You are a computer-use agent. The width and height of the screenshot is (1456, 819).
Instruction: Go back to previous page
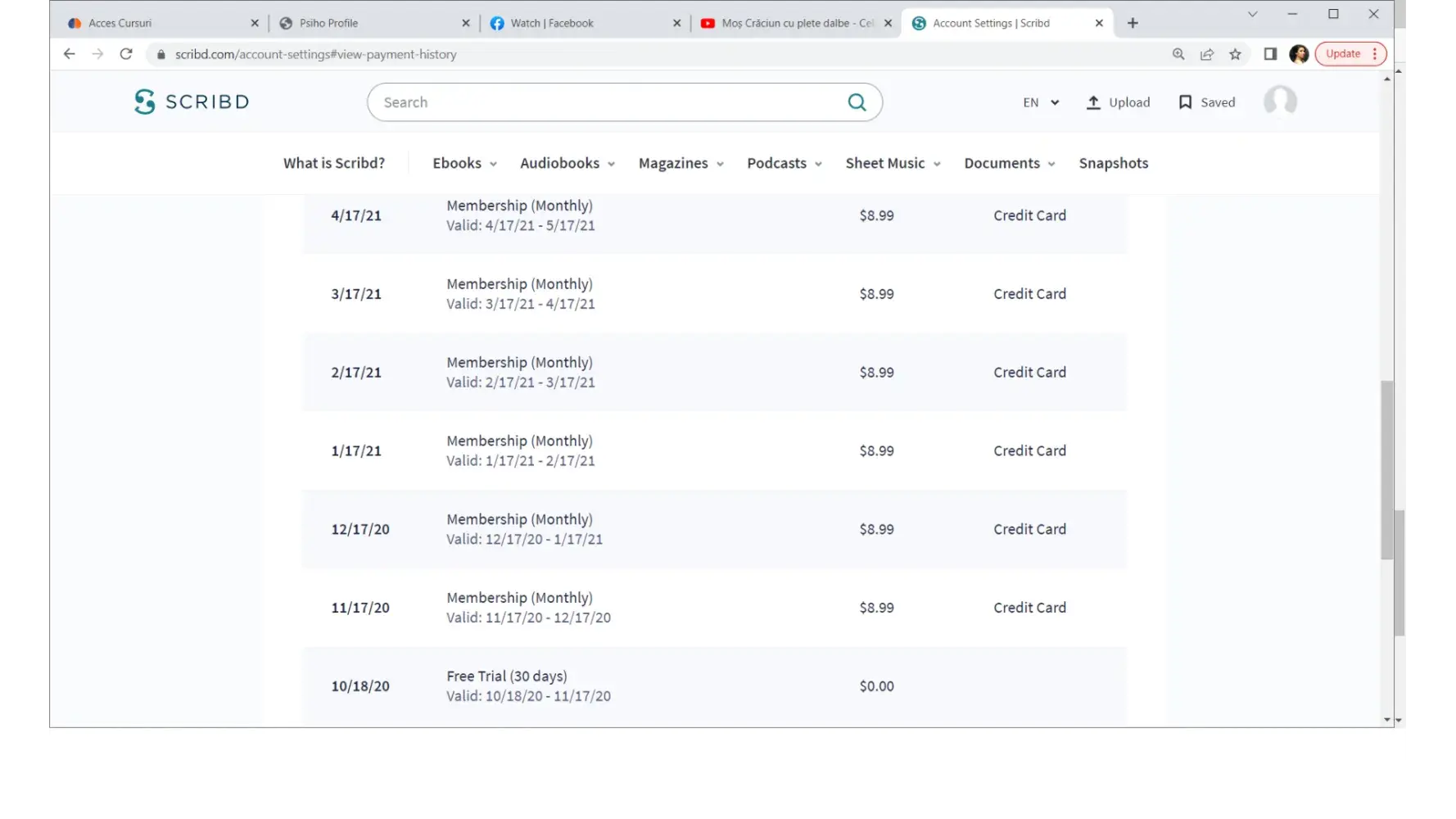pos(70,54)
